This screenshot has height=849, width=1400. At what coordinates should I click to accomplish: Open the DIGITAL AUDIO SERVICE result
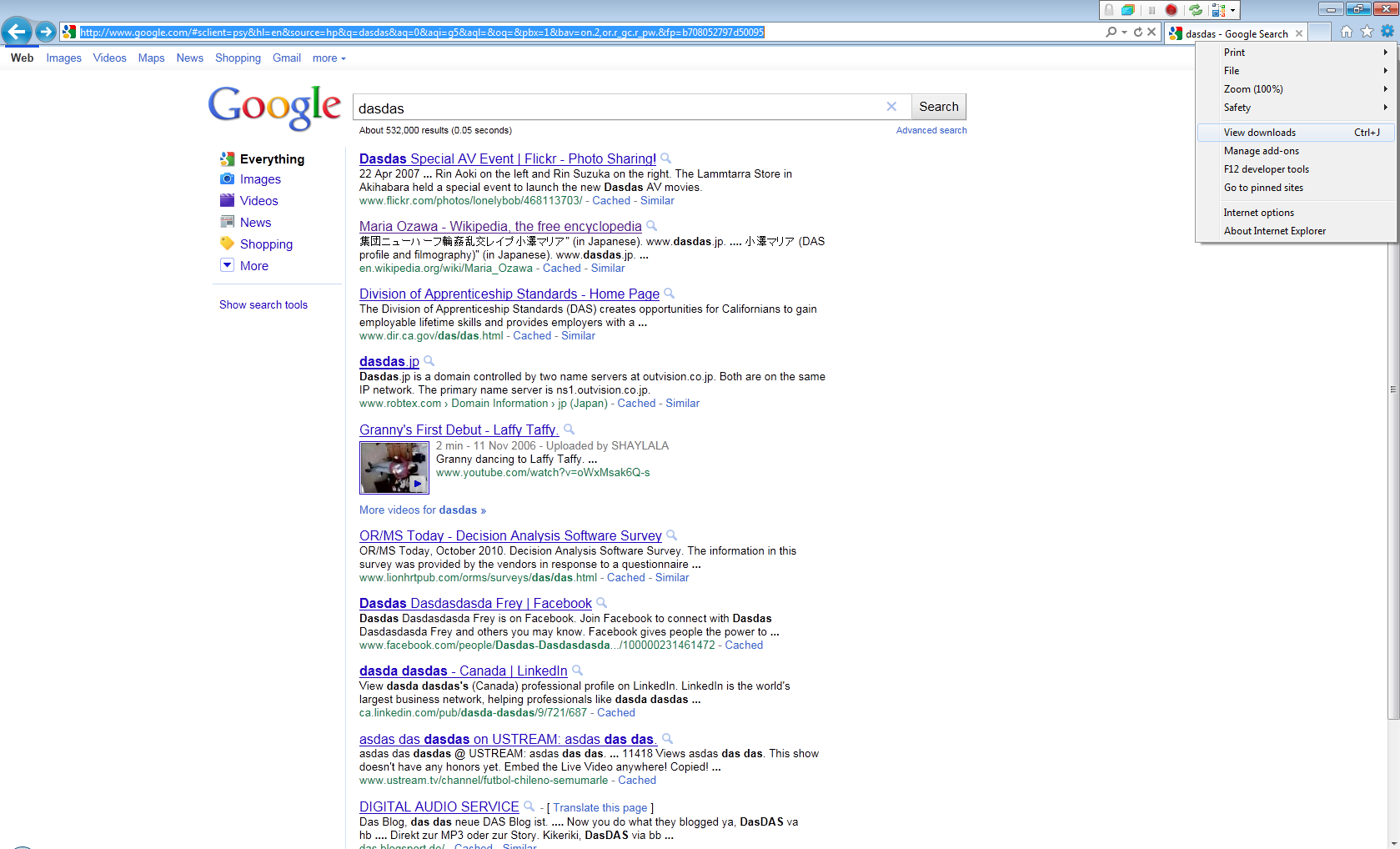point(439,806)
